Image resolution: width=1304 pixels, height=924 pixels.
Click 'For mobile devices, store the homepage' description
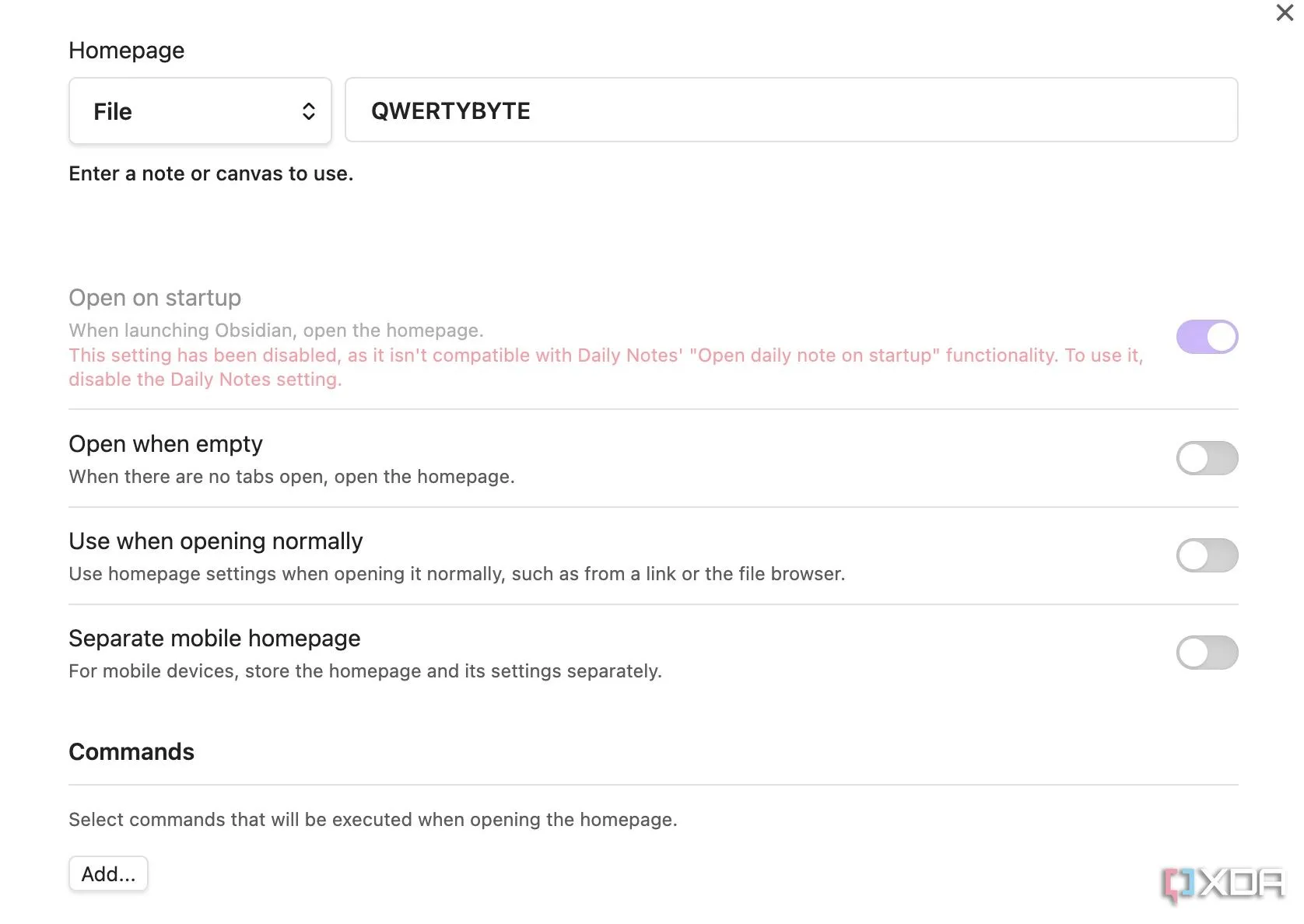(x=365, y=671)
